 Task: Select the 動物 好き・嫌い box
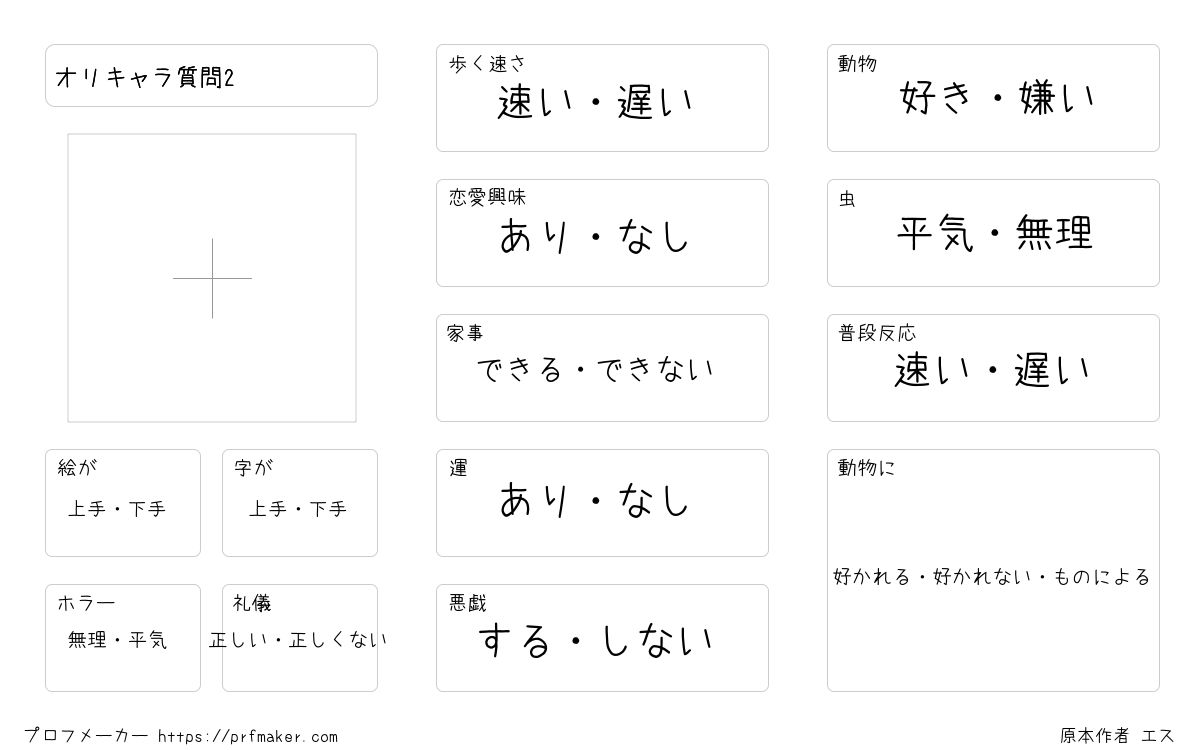tap(993, 98)
